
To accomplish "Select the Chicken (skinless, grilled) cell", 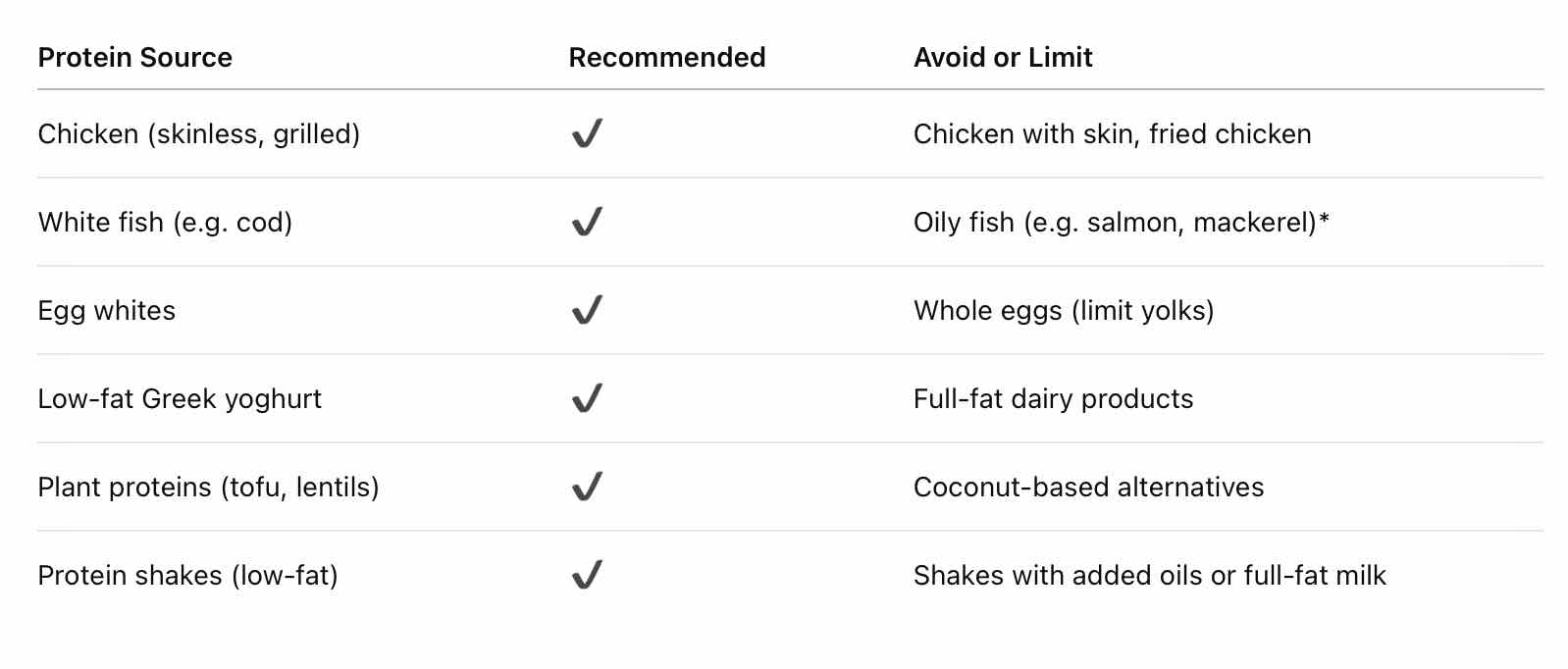I will pyautogui.click(x=199, y=134).
